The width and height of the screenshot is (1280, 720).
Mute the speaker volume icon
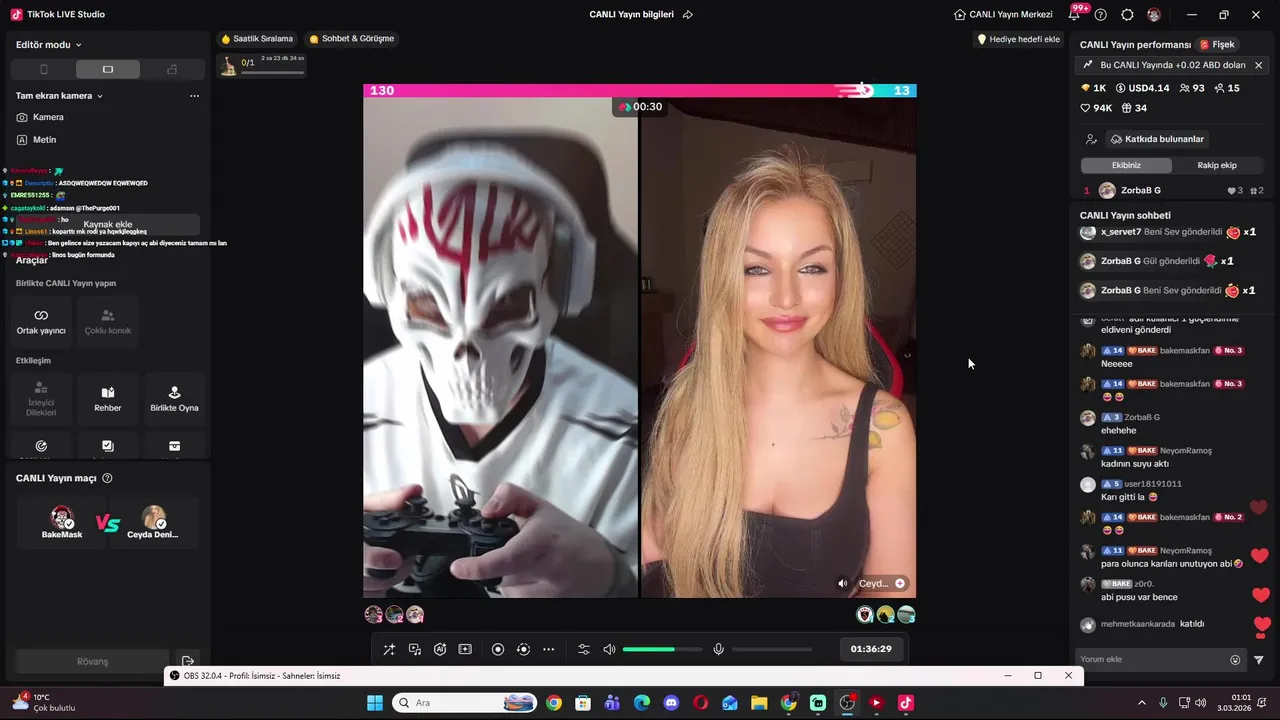(x=609, y=649)
